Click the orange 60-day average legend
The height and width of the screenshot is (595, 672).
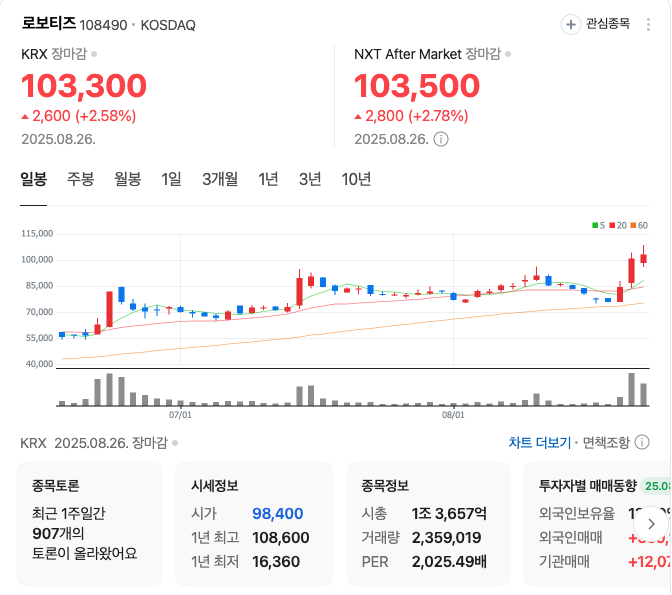(639, 225)
